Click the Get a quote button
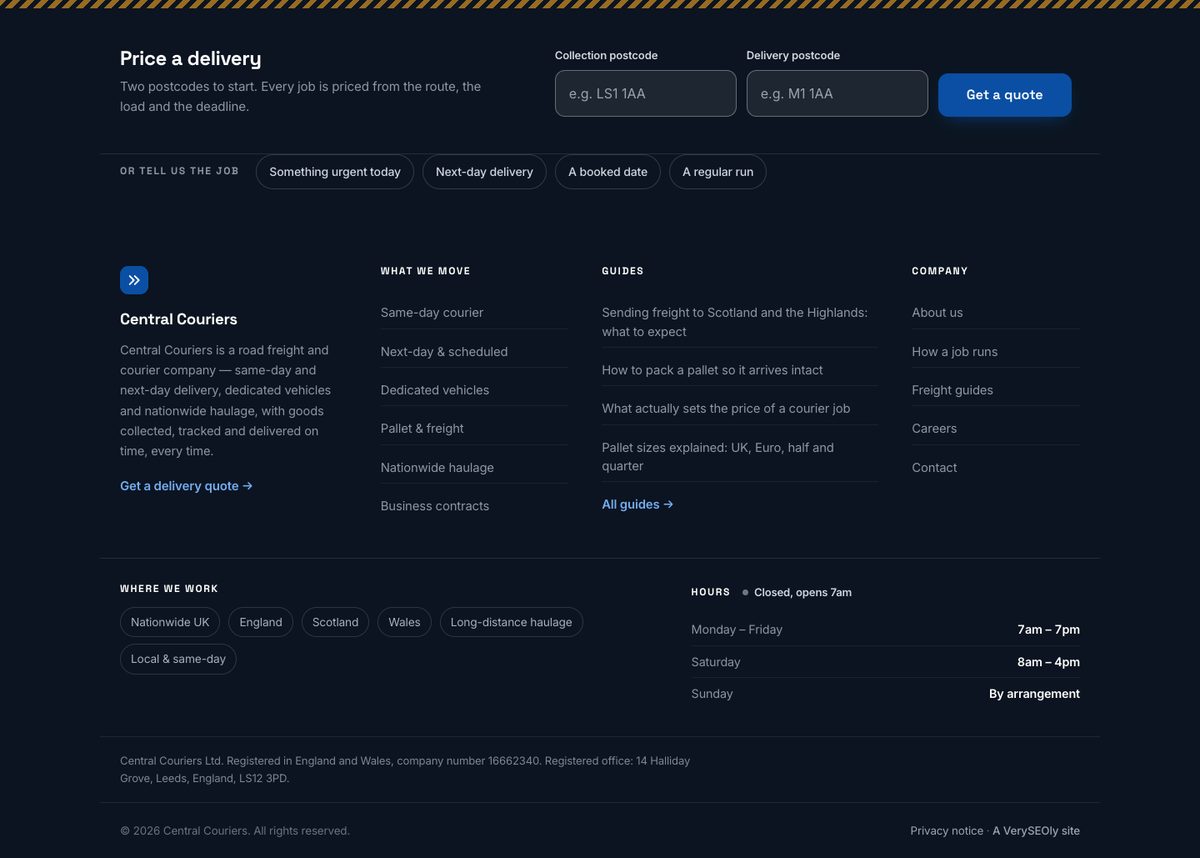Viewport: 1200px width, 858px height. point(1005,95)
